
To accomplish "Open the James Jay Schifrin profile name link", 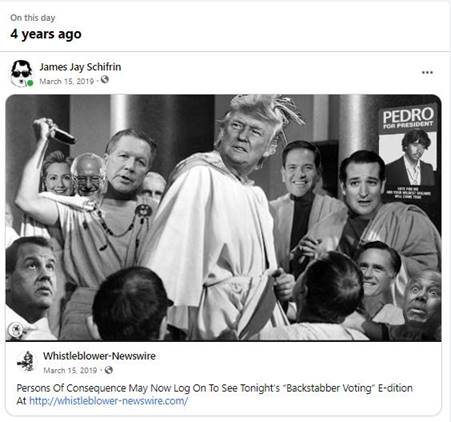I will tap(80, 67).
